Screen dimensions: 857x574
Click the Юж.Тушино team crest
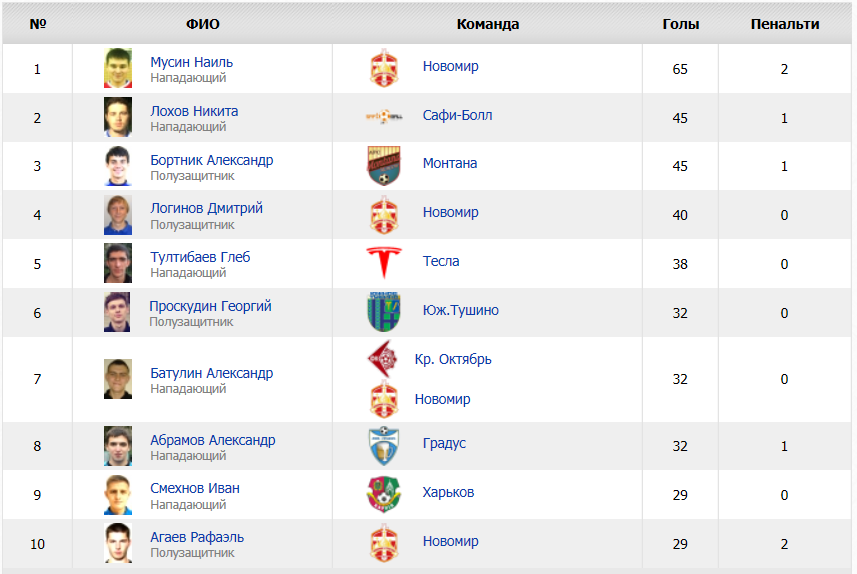tap(384, 312)
